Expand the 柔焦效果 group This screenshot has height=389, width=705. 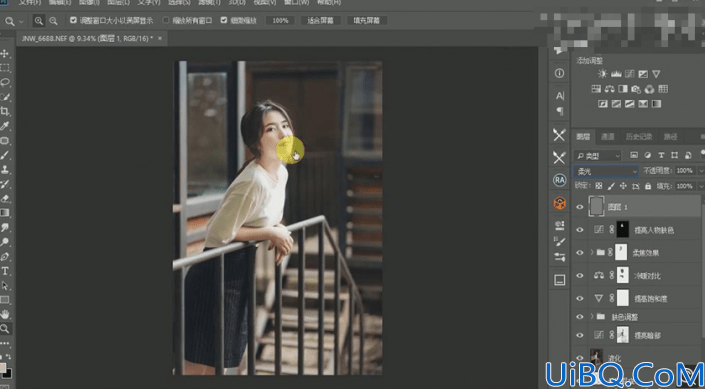592,253
